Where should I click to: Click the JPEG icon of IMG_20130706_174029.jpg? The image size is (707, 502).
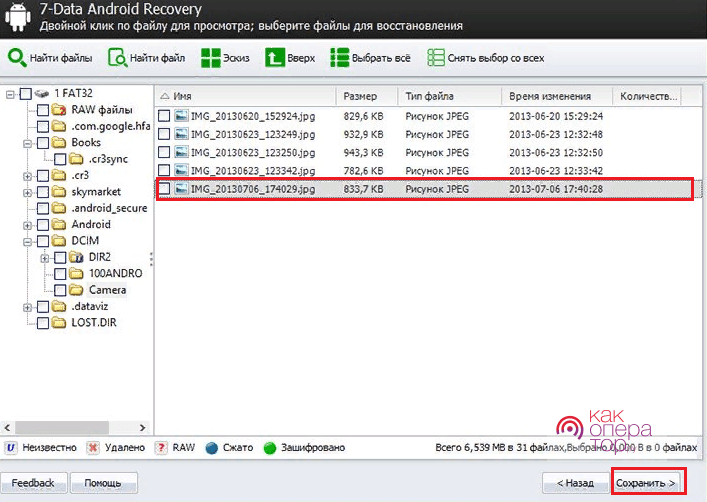point(181,189)
